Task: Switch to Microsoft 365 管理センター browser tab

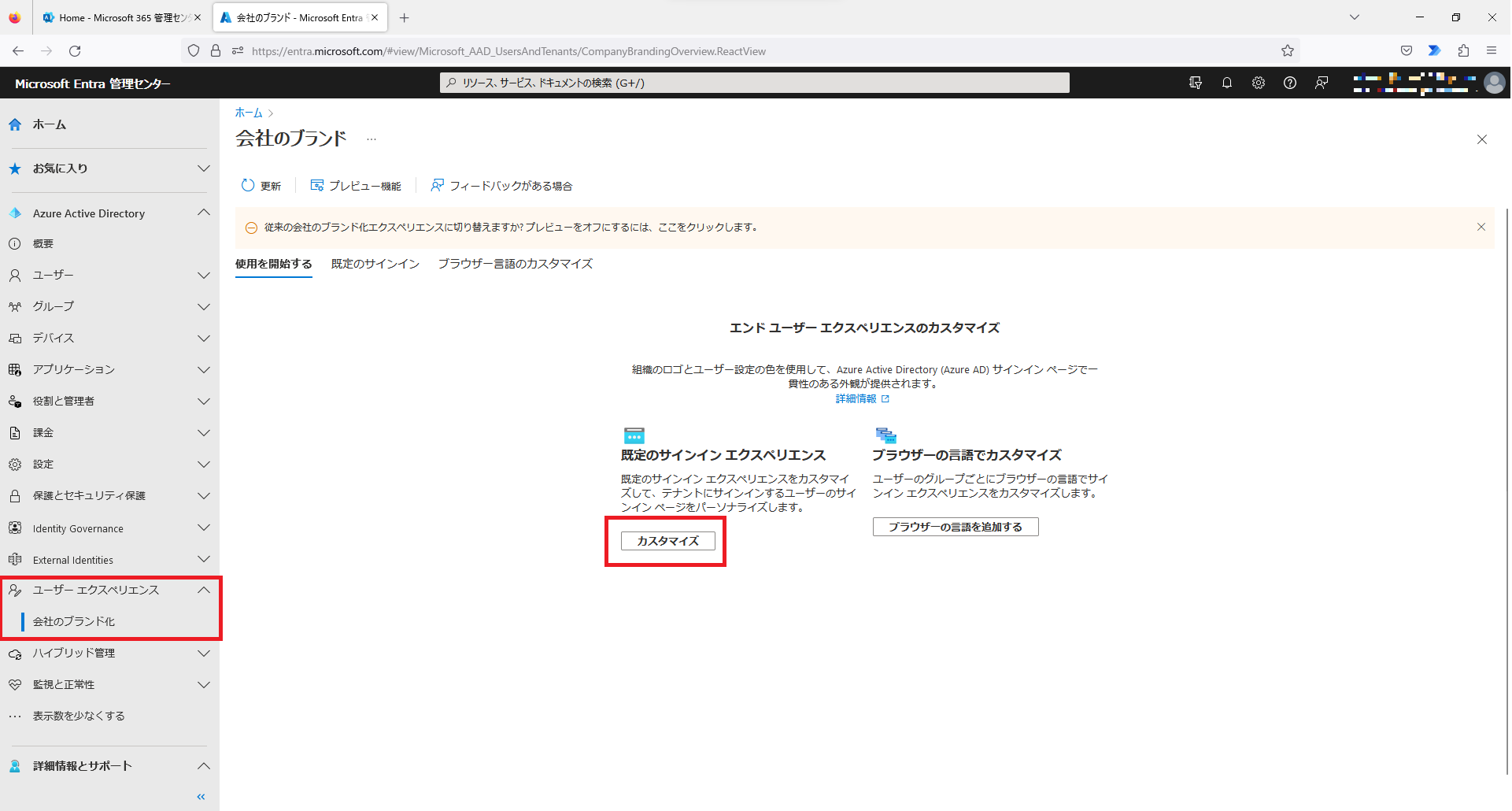Action: pos(122,17)
